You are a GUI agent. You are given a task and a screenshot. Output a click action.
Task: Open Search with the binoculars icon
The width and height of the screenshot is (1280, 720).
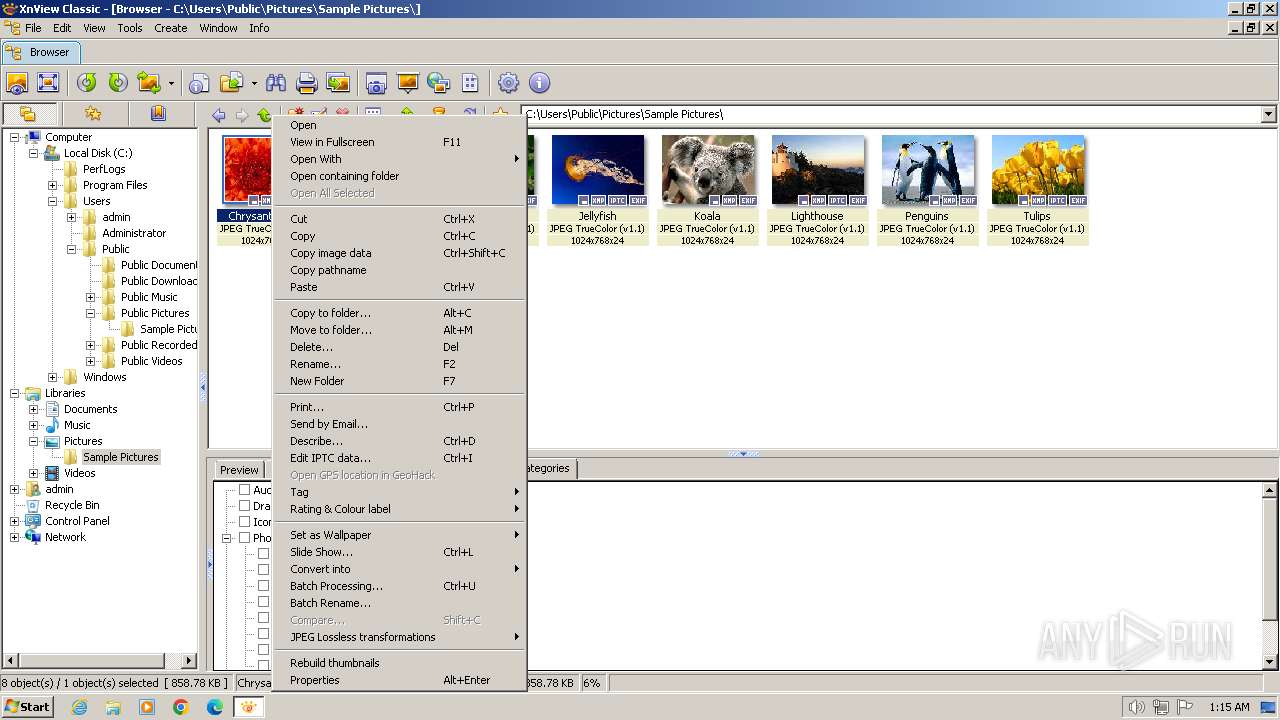pos(276,83)
